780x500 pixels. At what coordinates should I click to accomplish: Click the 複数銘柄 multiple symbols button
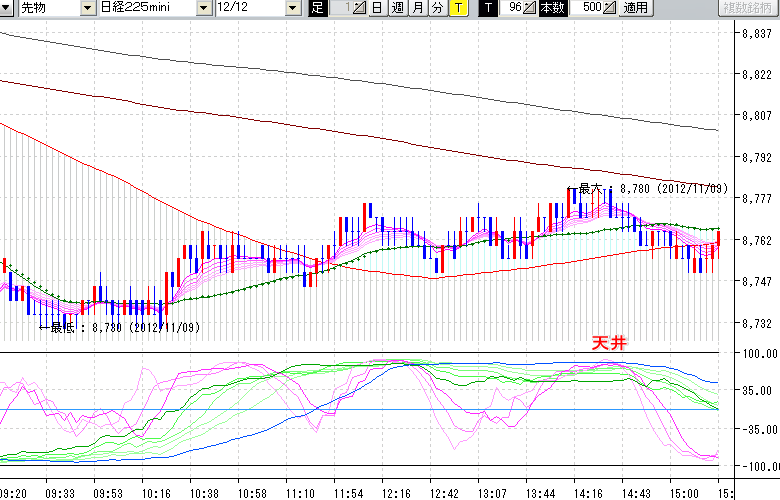click(747, 8)
